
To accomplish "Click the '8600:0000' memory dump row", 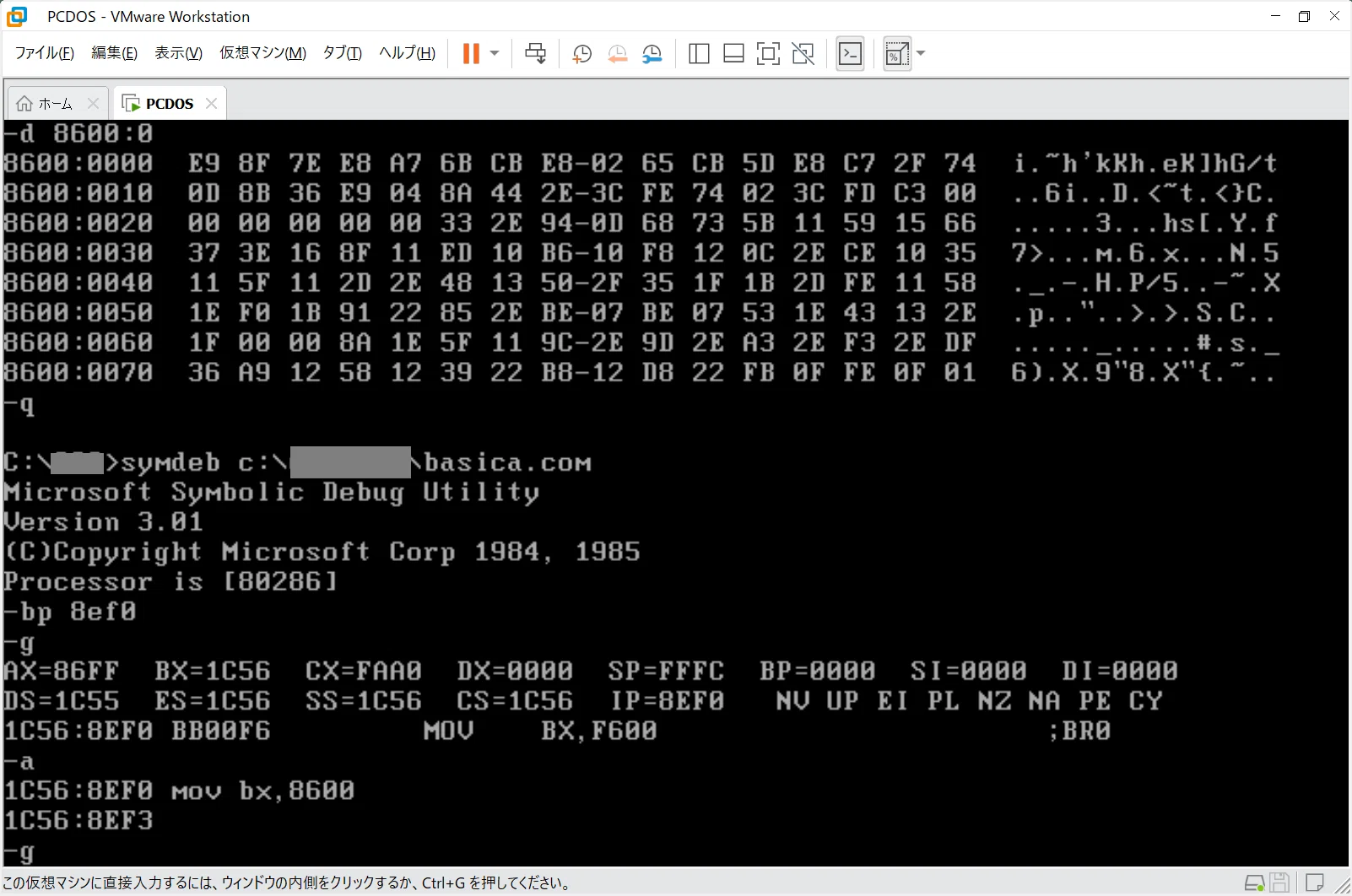I will (x=641, y=163).
